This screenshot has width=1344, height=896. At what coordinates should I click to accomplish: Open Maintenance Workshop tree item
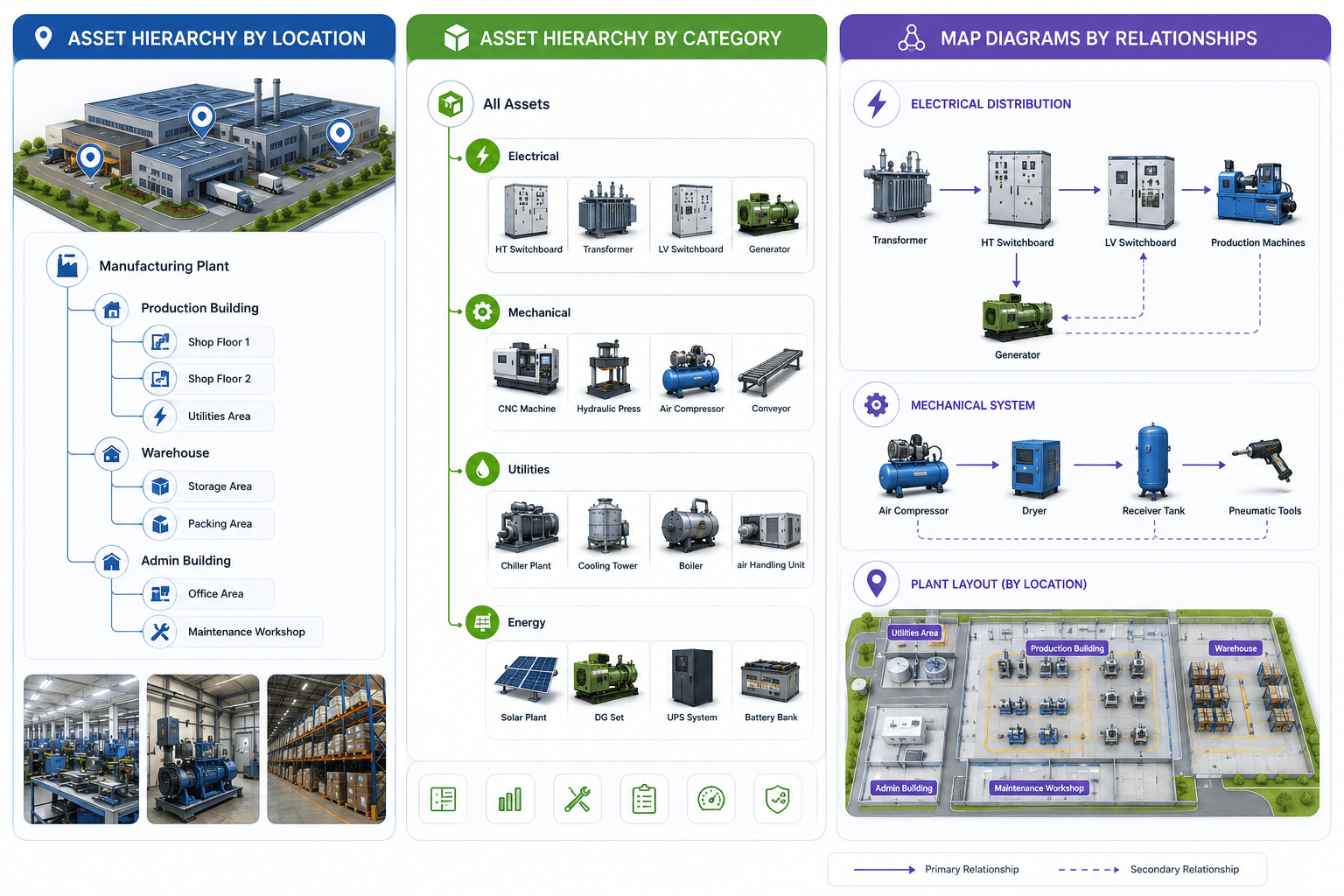[x=233, y=632]
